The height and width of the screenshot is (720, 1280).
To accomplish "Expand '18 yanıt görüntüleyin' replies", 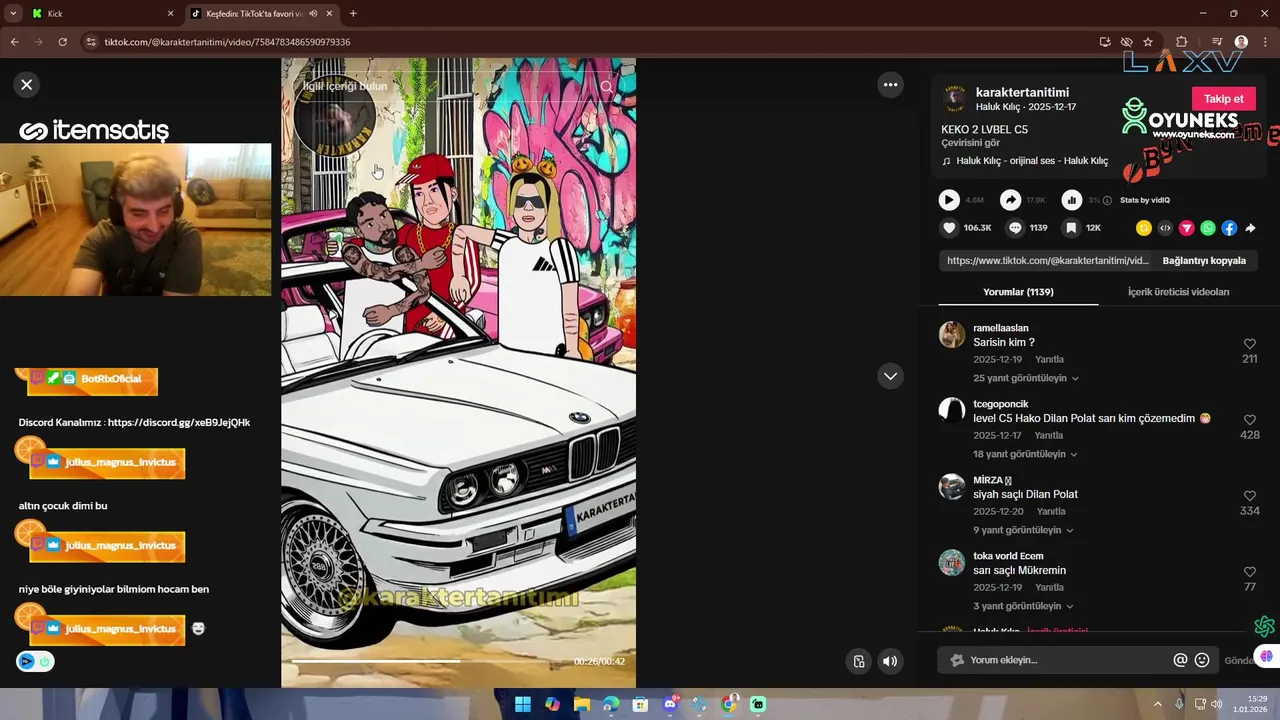I will [x=1025, y=454].
